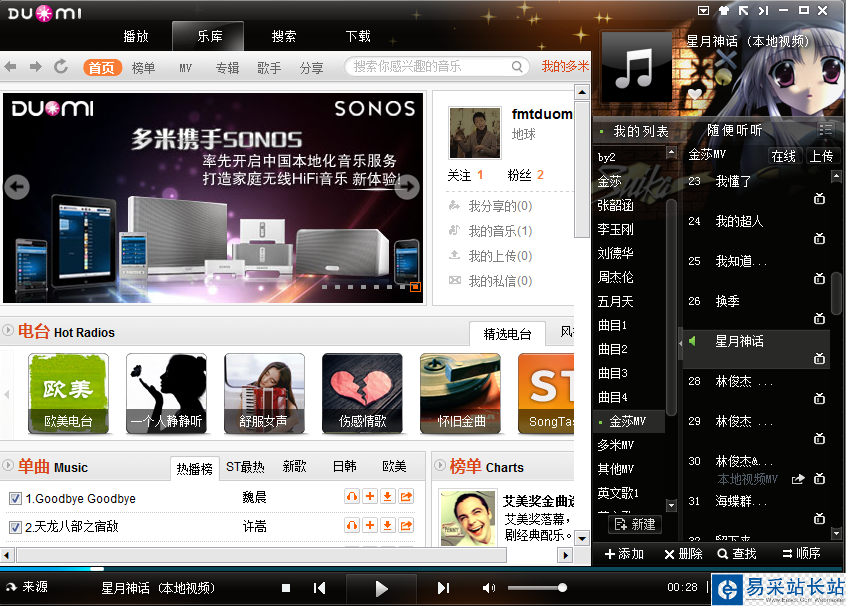Click the 上传 upload button
This screenshot has height=606, width=846.
pos(822,156)
